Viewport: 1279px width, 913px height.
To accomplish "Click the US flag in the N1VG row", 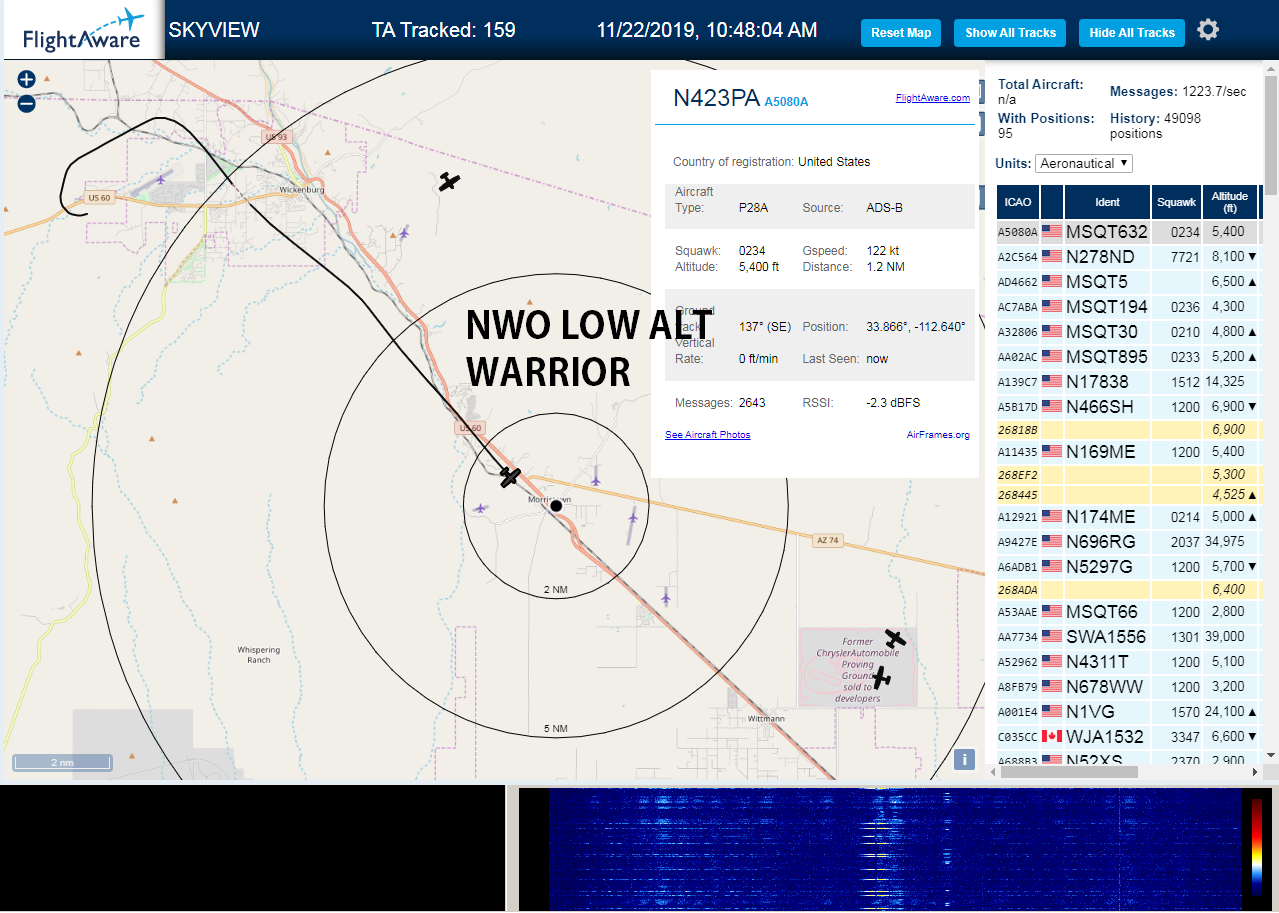I will click(x=1052, y=712).
